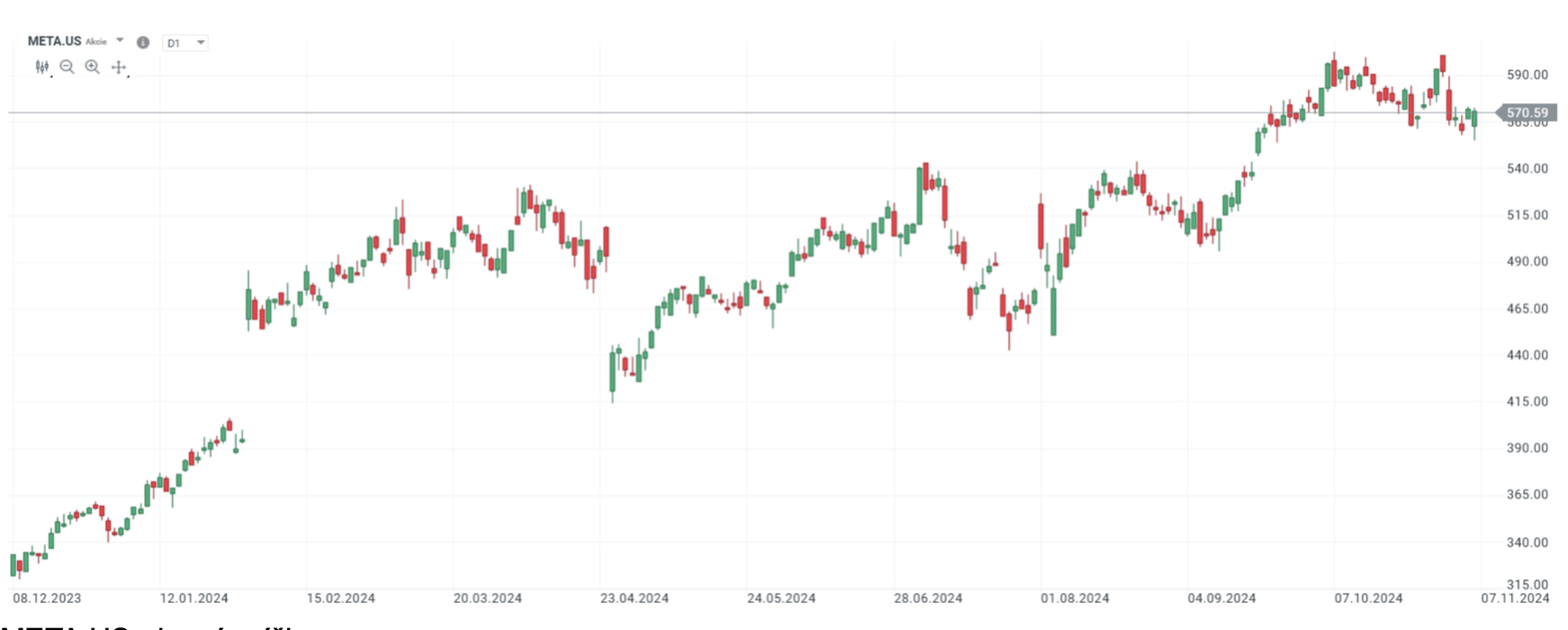Click the META.US symbol name

point(54,41)
